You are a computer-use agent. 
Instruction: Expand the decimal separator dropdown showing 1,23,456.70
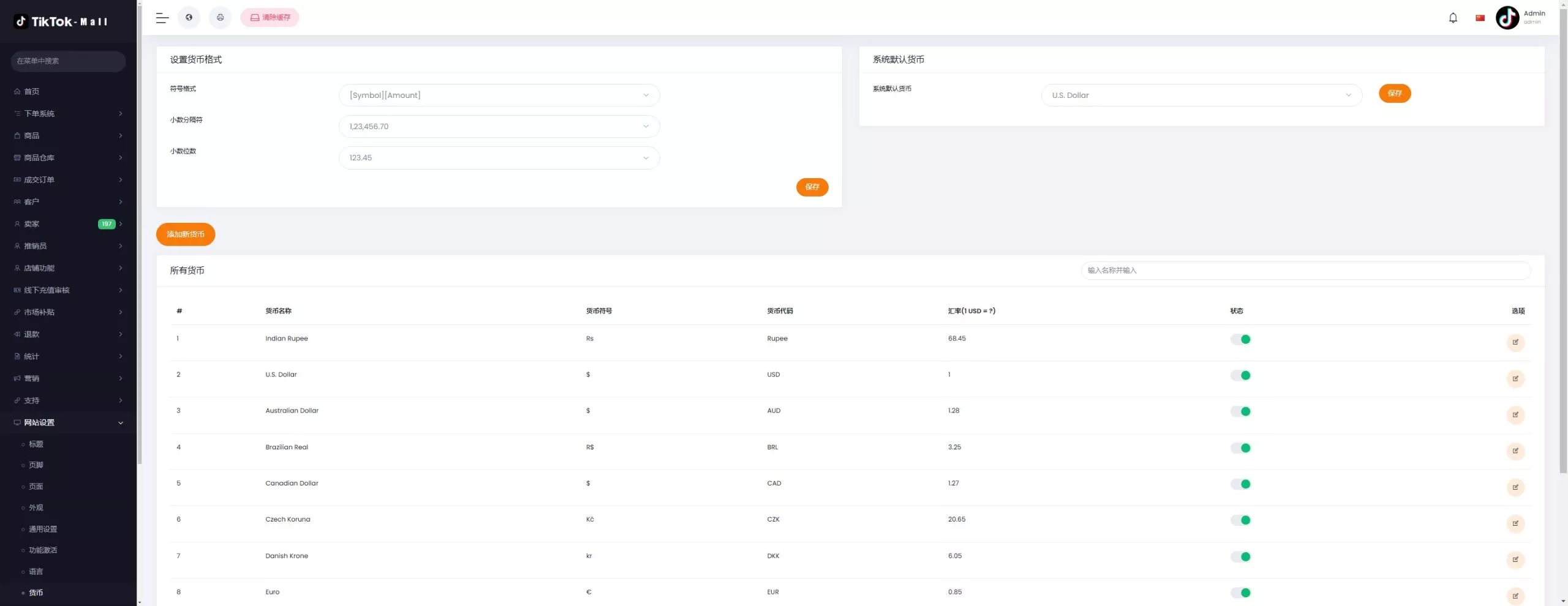click(x=499, y=127)
